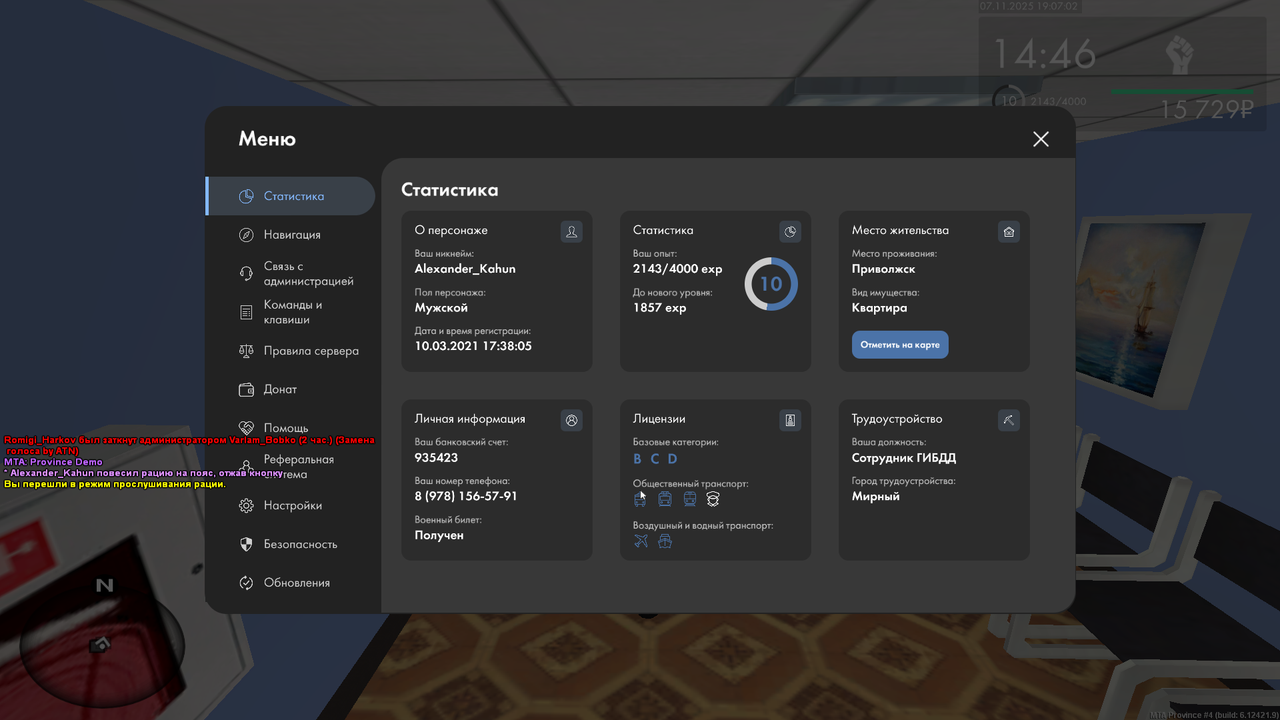Select the airplane icon under Воздушный транспорт

point(640,540)
